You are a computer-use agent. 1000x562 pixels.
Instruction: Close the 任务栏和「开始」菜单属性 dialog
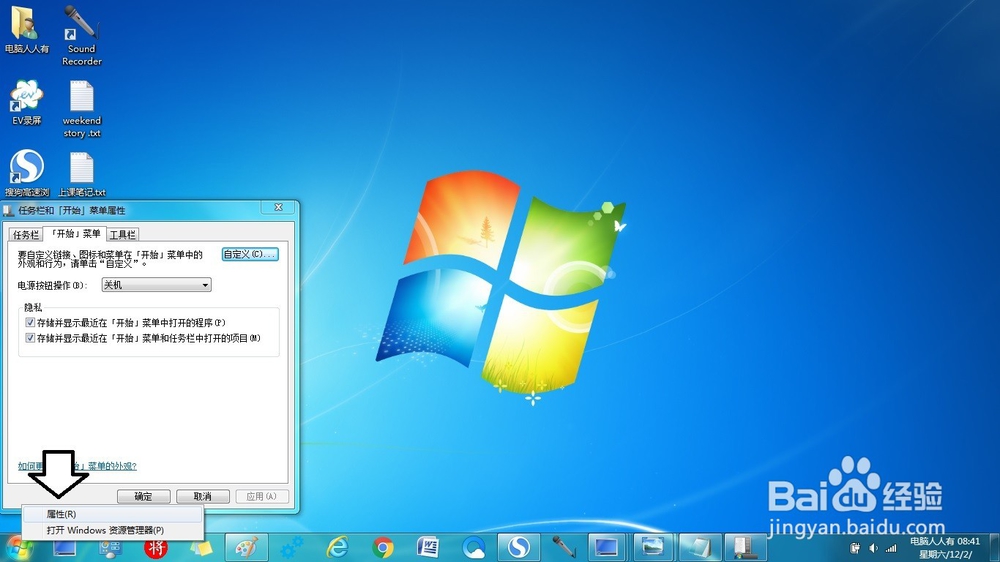(279, 207)
